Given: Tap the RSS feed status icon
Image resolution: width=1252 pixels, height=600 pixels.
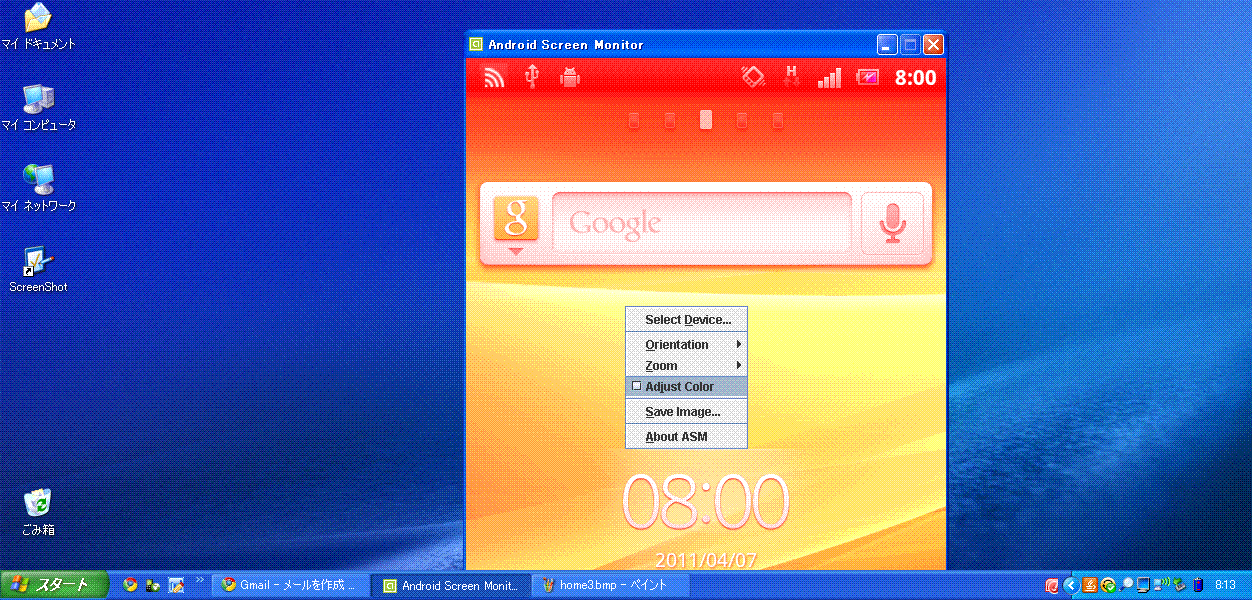Looking at the screenshot, I should (494, 76).
